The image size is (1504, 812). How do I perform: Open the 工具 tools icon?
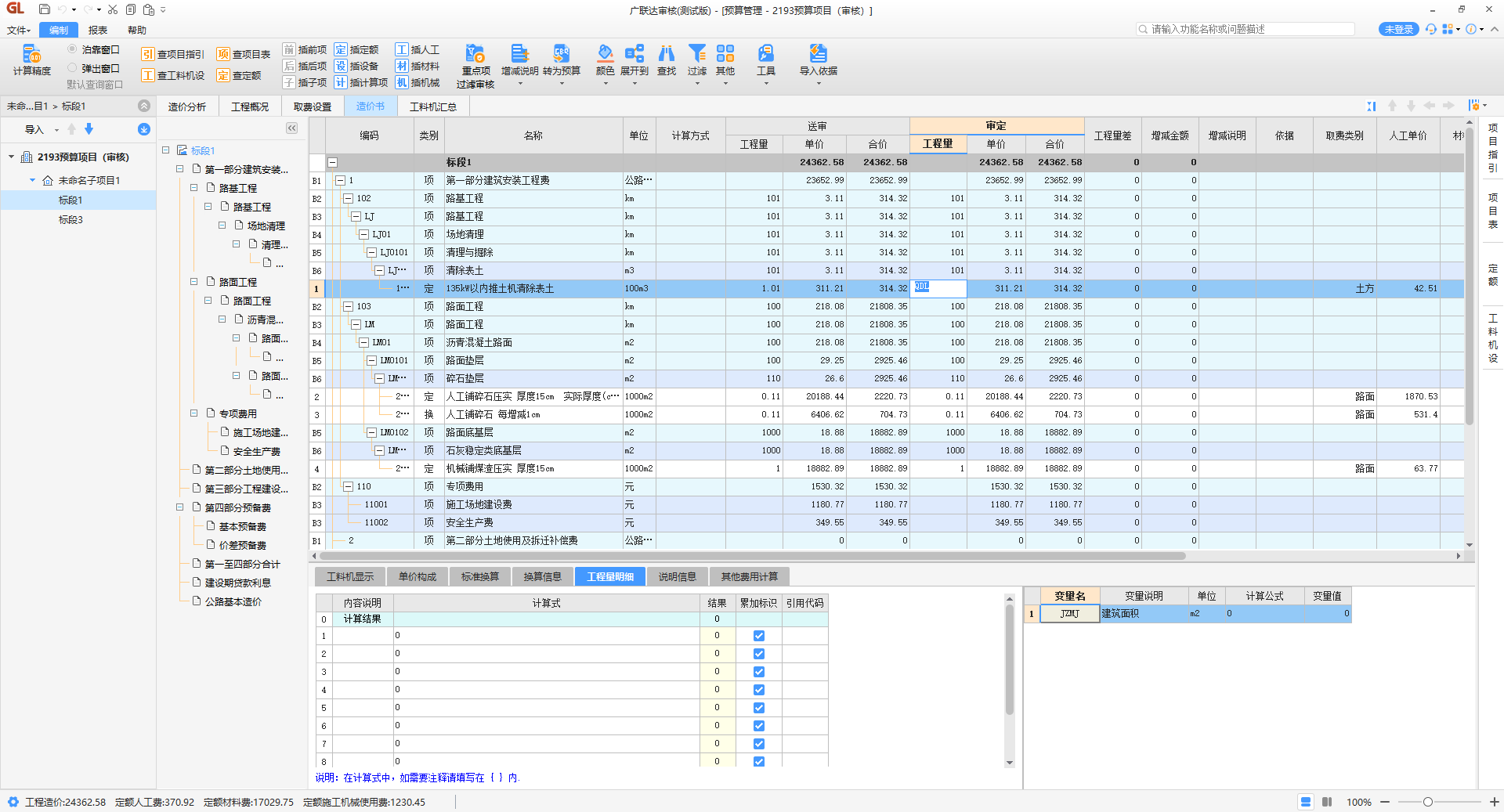pyautogui.click(x=766, y=63)
